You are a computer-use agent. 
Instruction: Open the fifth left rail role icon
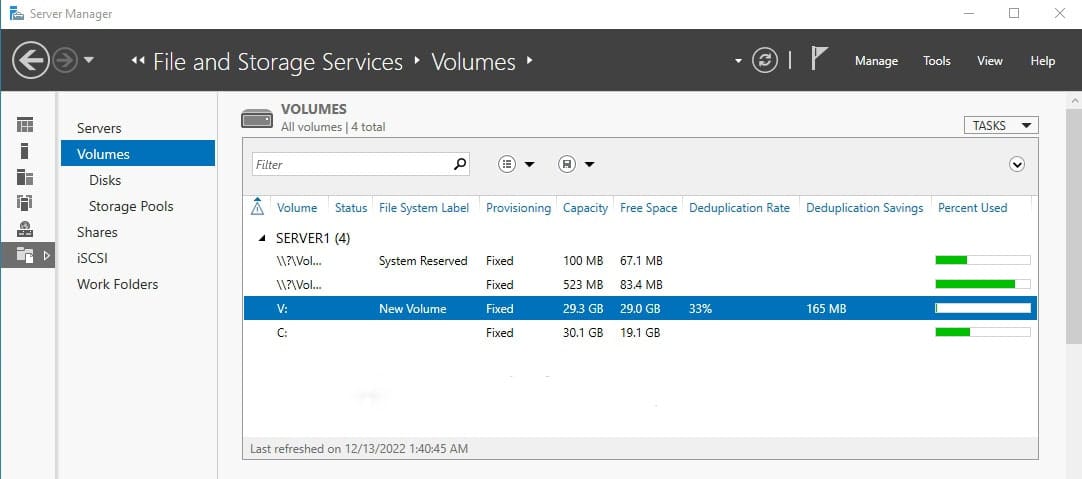point(25,228)
